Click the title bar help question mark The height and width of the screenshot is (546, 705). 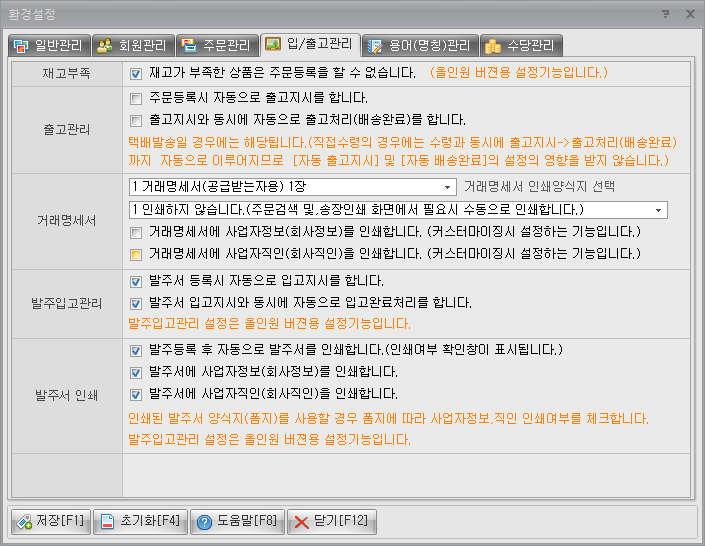click(666, 14)
